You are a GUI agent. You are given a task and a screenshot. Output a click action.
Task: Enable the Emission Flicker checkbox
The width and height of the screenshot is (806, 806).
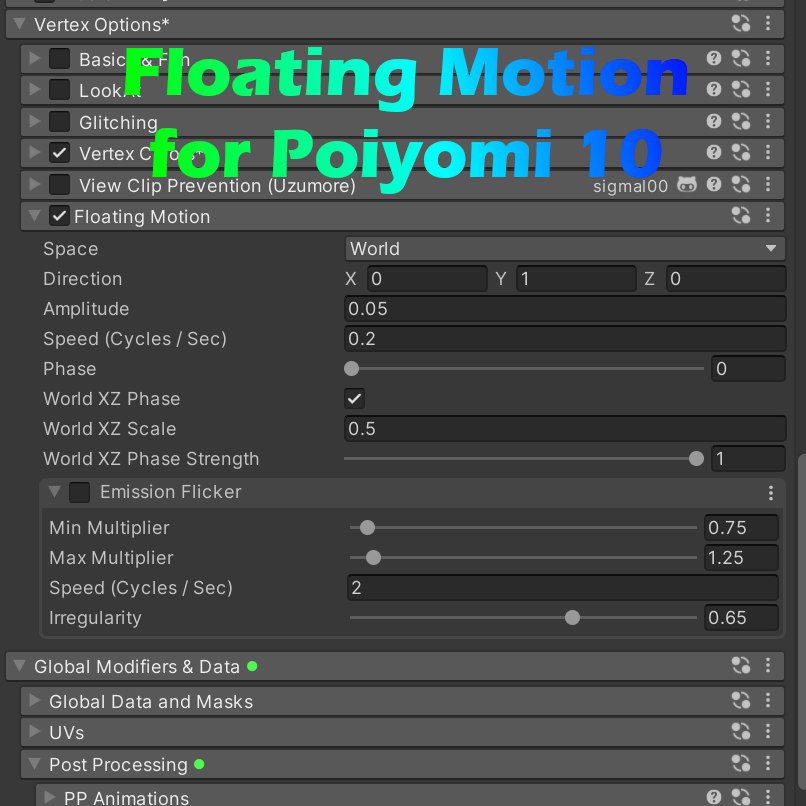[79, 492]
